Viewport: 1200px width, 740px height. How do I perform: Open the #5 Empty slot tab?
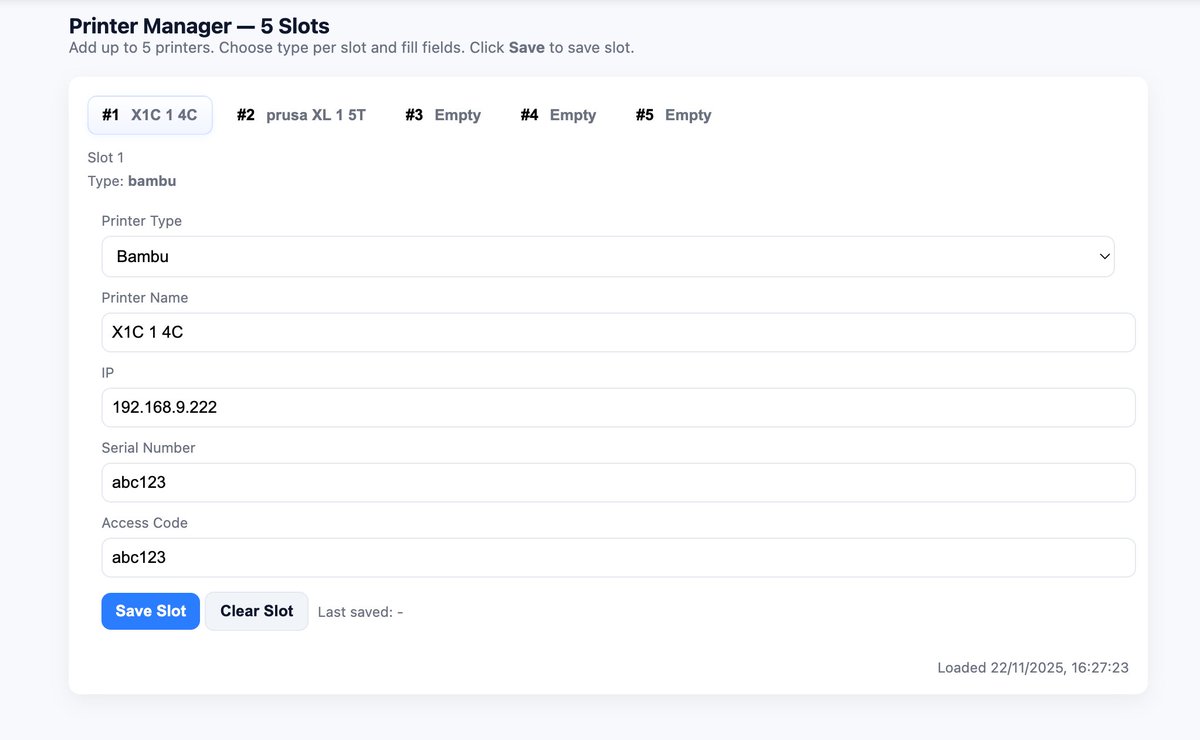pyautogui.click(x=673, y=115)
